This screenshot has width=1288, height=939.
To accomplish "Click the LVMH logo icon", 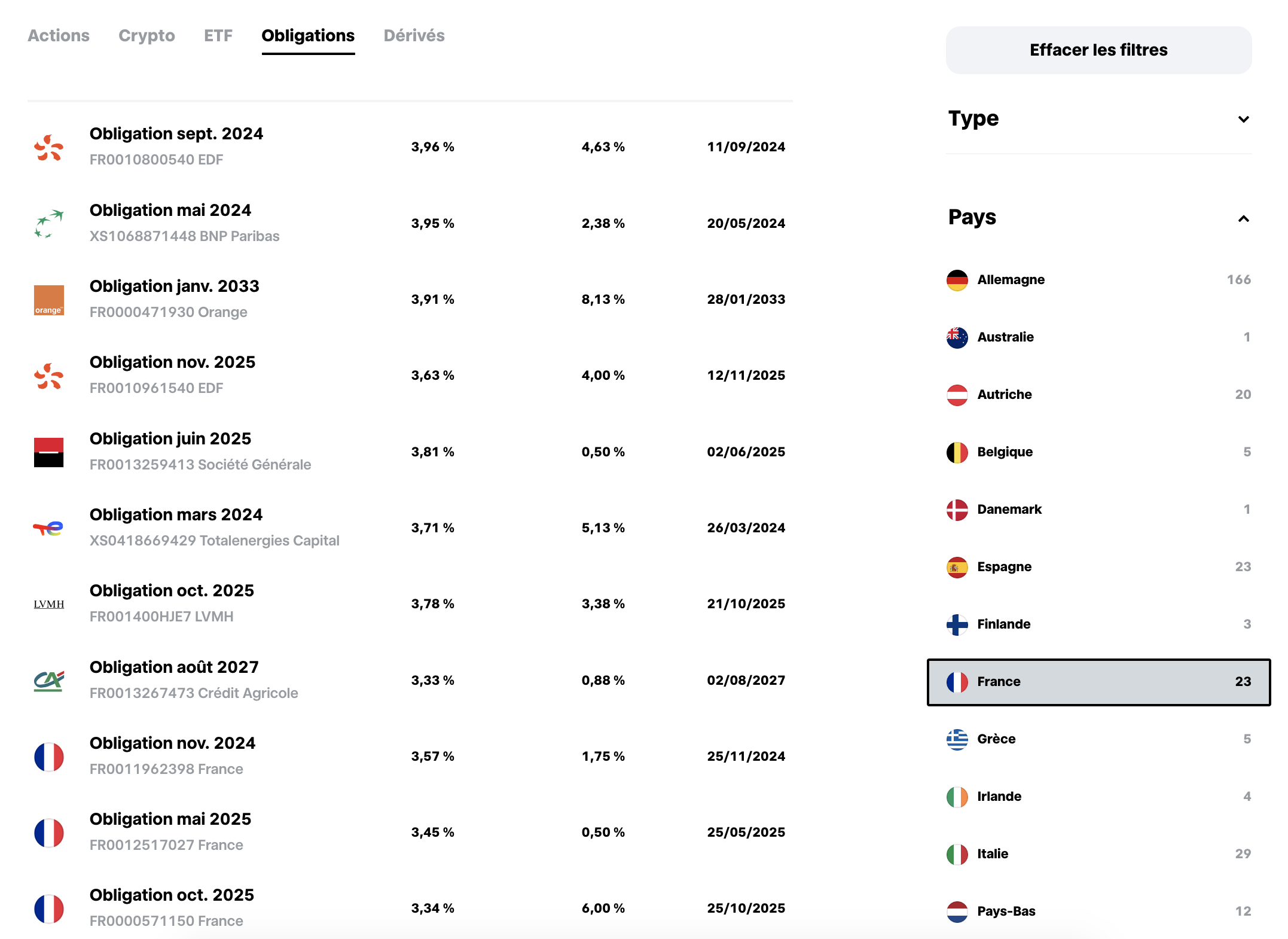I will (48, 604).
